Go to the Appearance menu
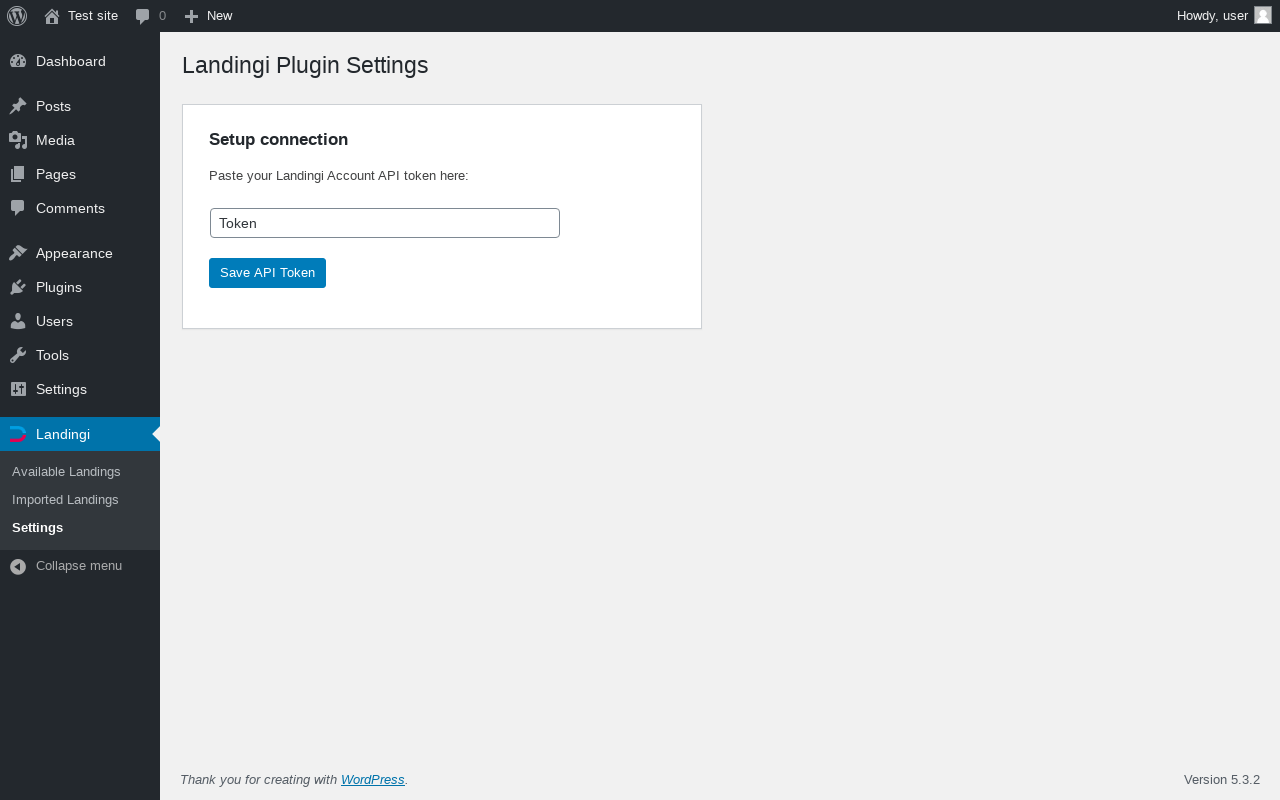 click(x=74, y=253)
